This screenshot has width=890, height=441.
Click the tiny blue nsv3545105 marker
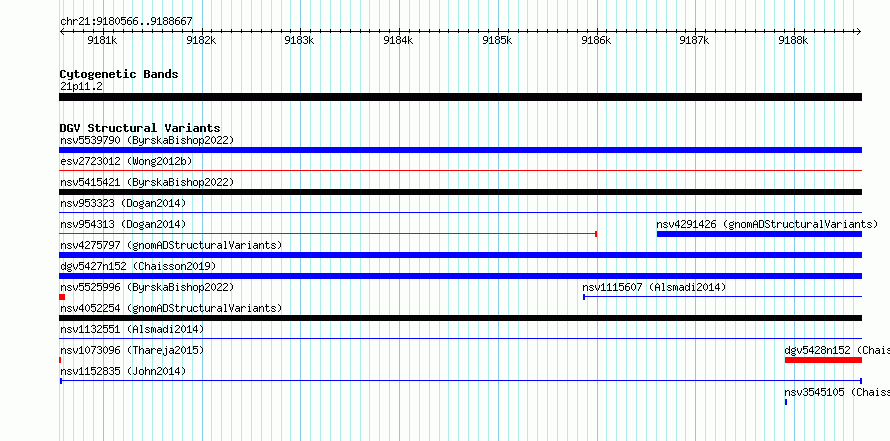point(786,402)
